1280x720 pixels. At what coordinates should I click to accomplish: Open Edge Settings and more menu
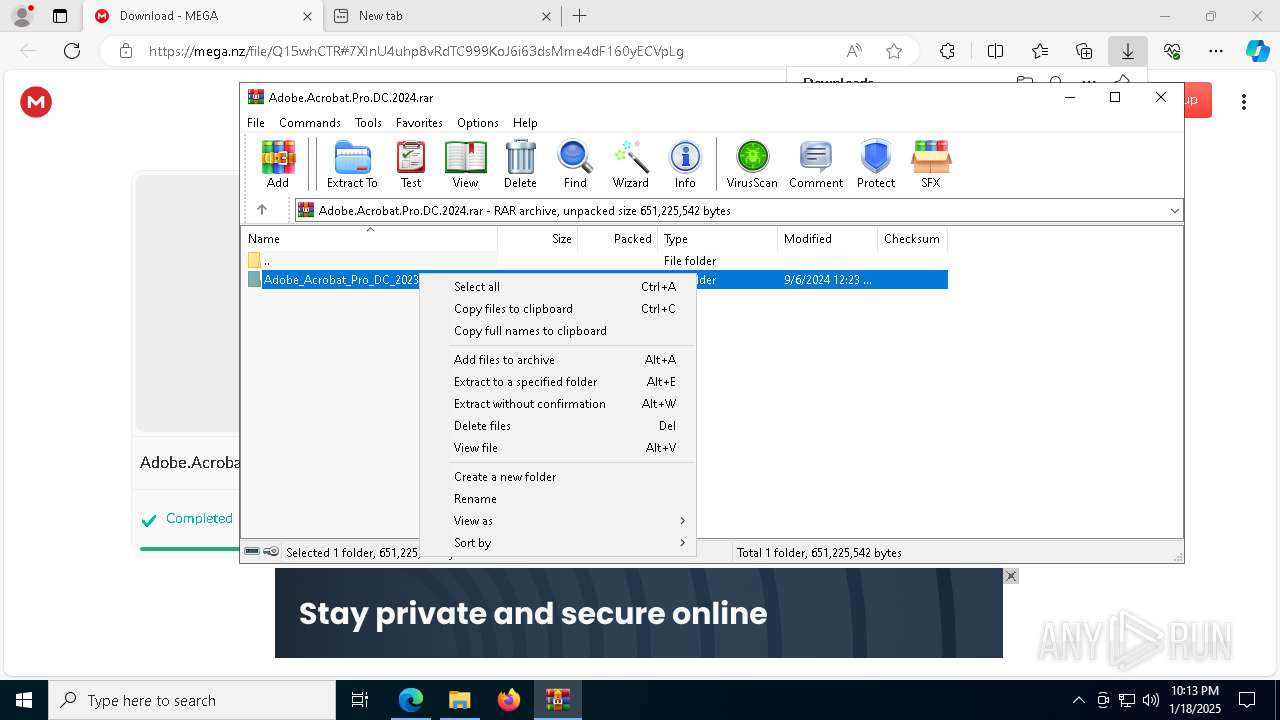(x=1216, y=51)
